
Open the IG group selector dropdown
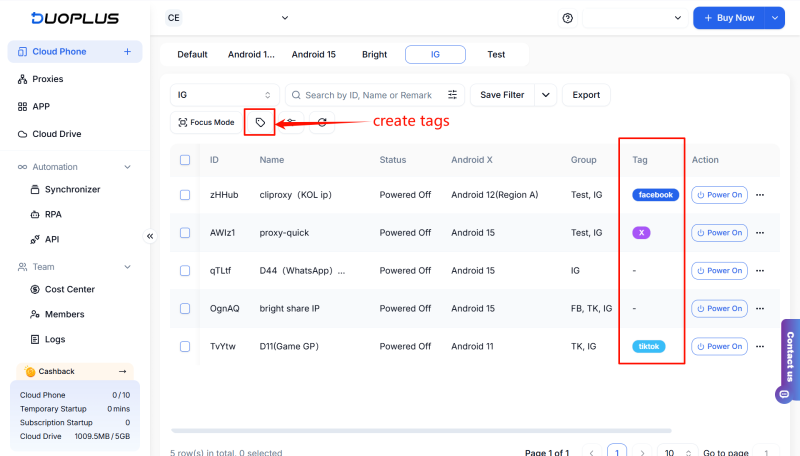pos(224,95)
